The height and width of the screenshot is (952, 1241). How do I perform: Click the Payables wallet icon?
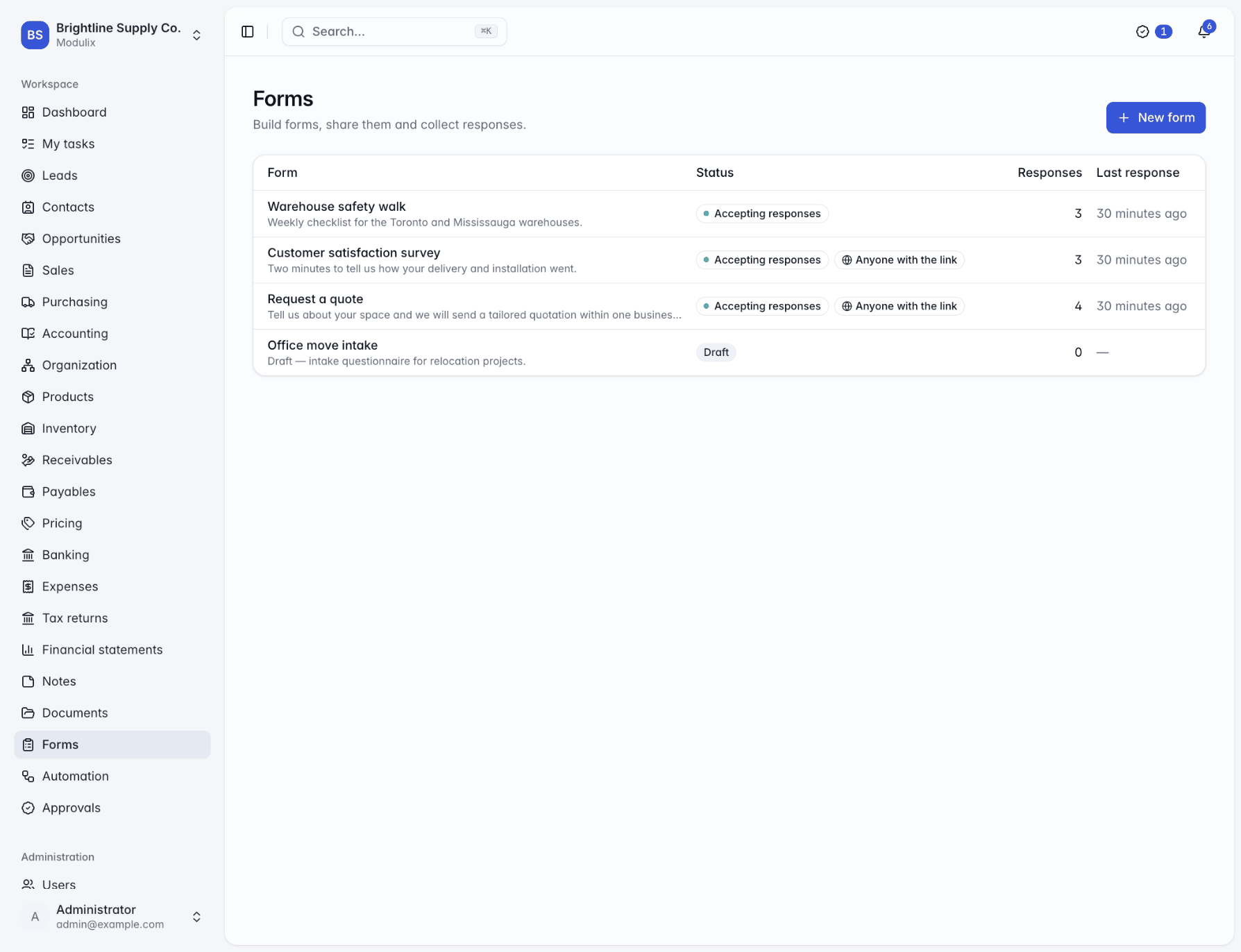tap(28, 491)
